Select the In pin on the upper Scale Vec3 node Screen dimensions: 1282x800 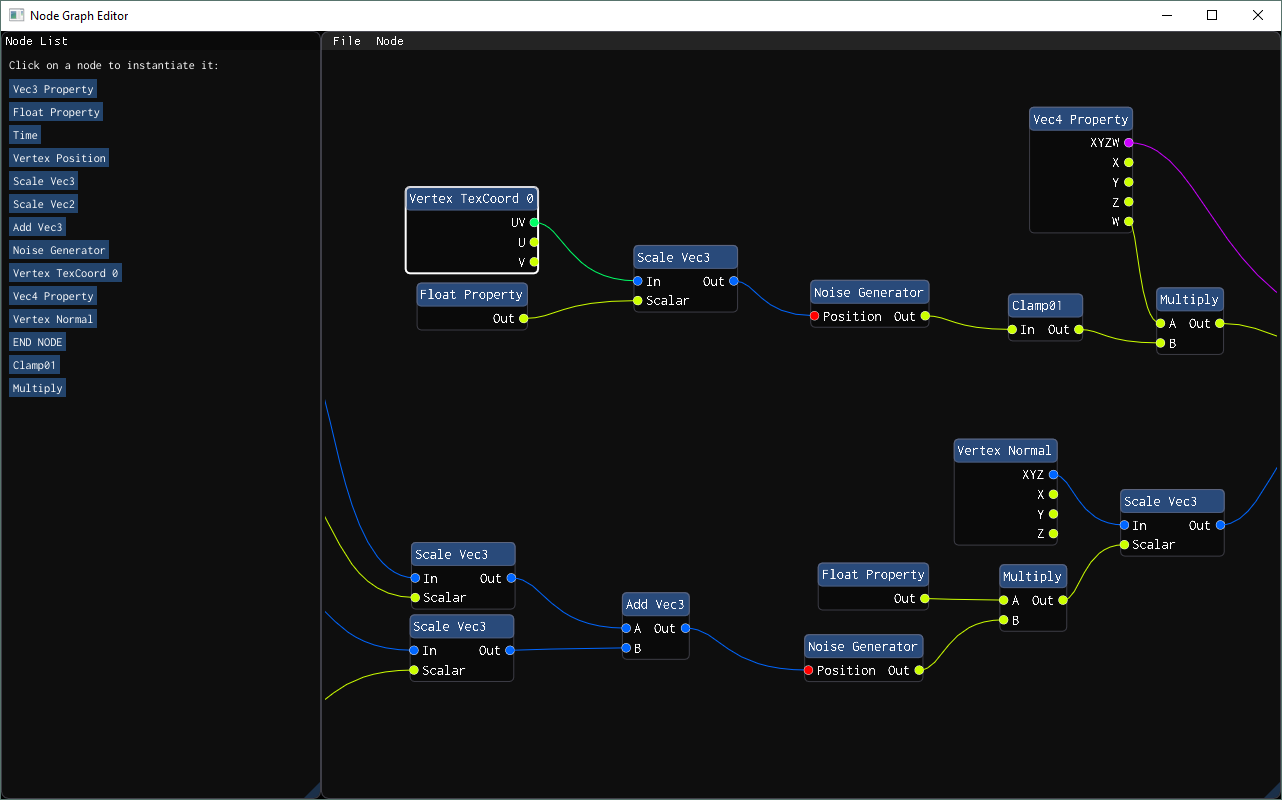[636, 281]
